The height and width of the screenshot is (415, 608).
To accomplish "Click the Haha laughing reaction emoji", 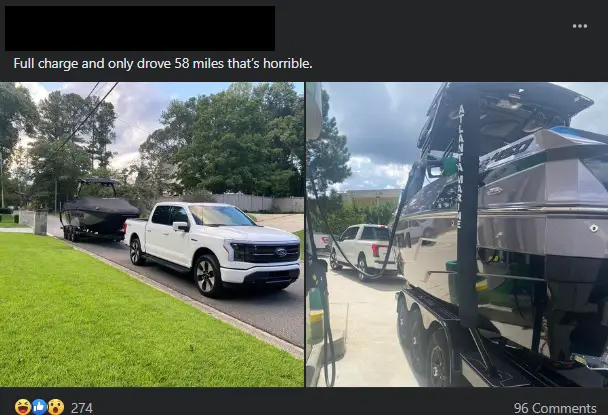I will (x=23, y=407).
